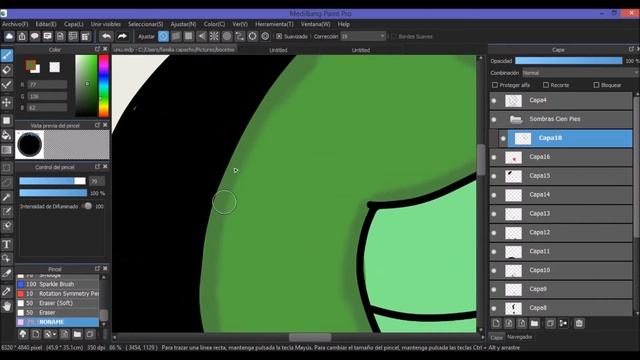The height and width of the screenshot is (360, 640).
Task: Open the Ventana menu
Action: click(316, 24)
